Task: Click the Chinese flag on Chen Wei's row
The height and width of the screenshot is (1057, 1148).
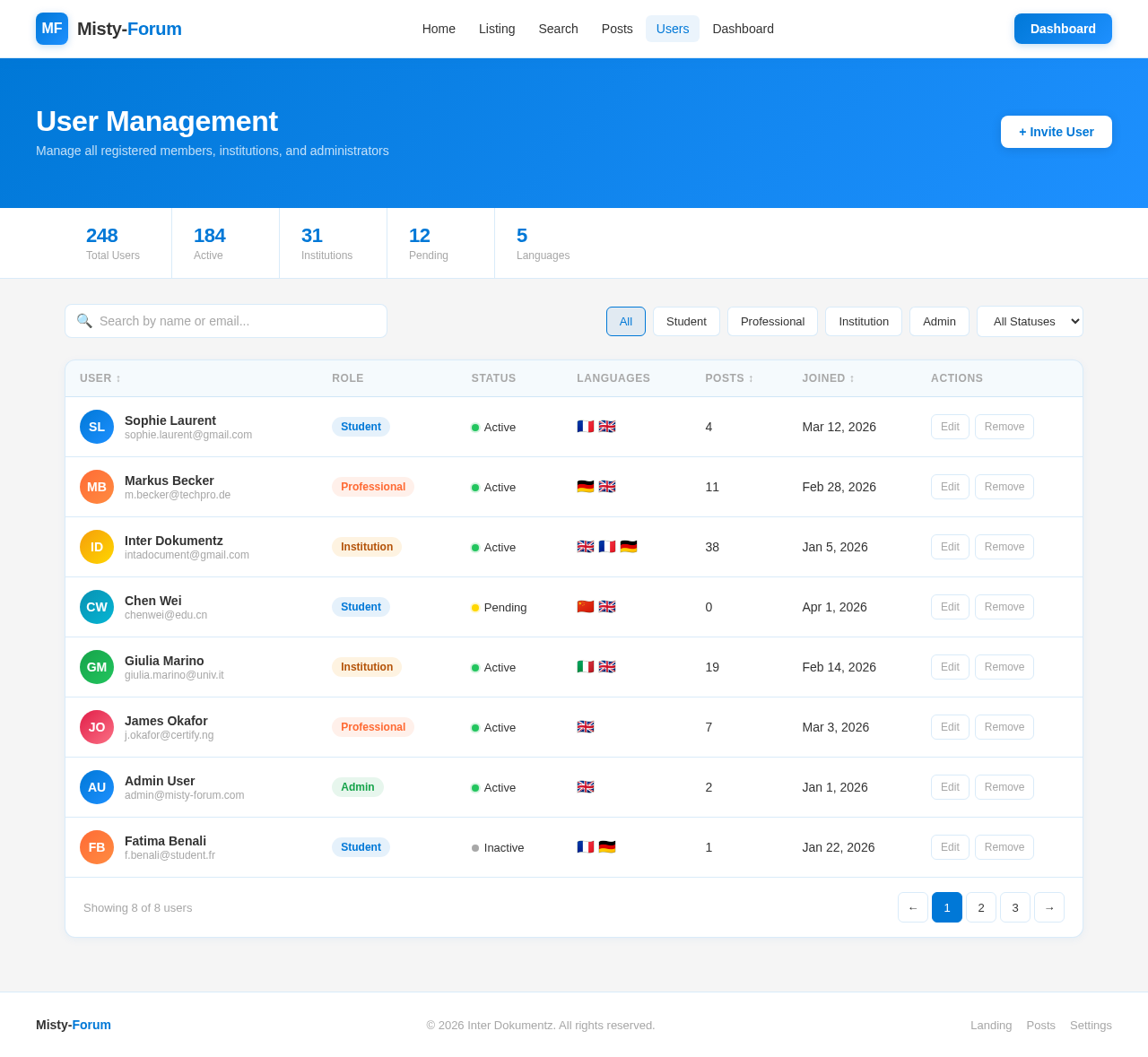Action: [585, 607]
